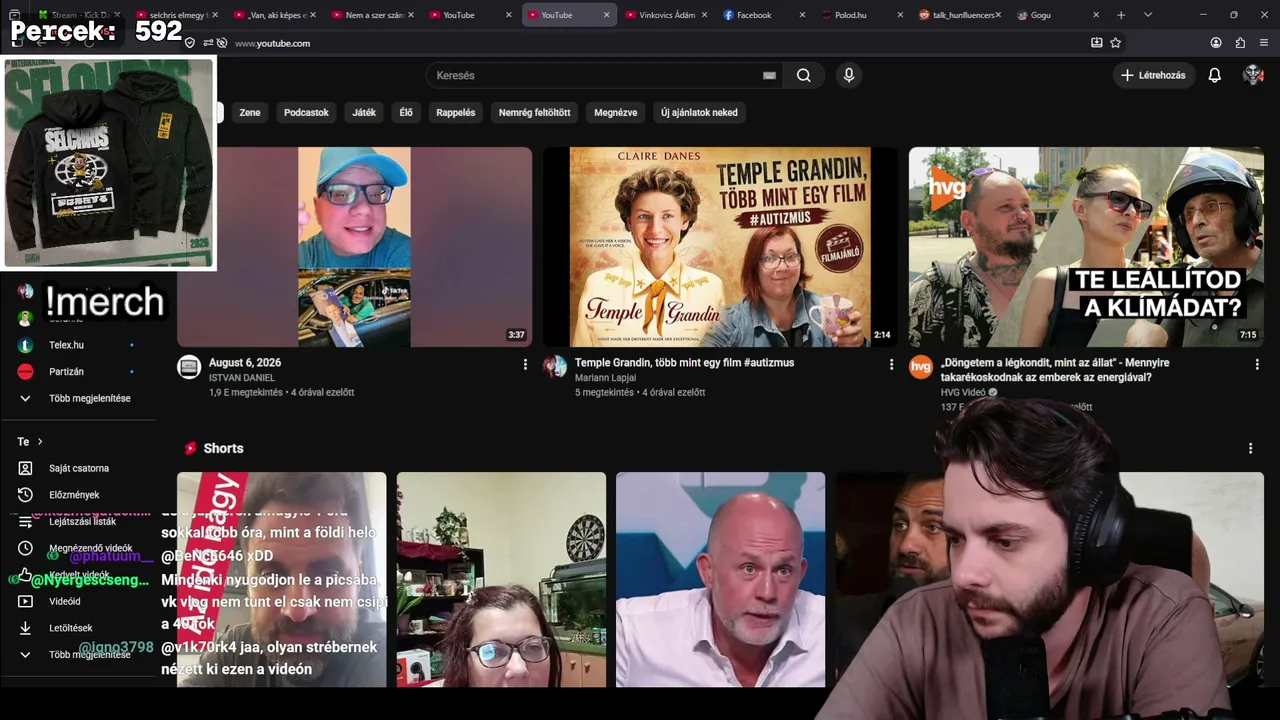Select the Rappelés filter chip

pyautogui.click(x=456, y=113)
